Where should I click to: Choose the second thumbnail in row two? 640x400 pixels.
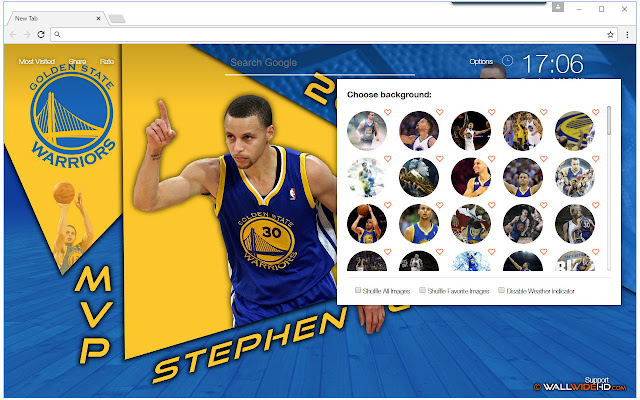(419, 178)
